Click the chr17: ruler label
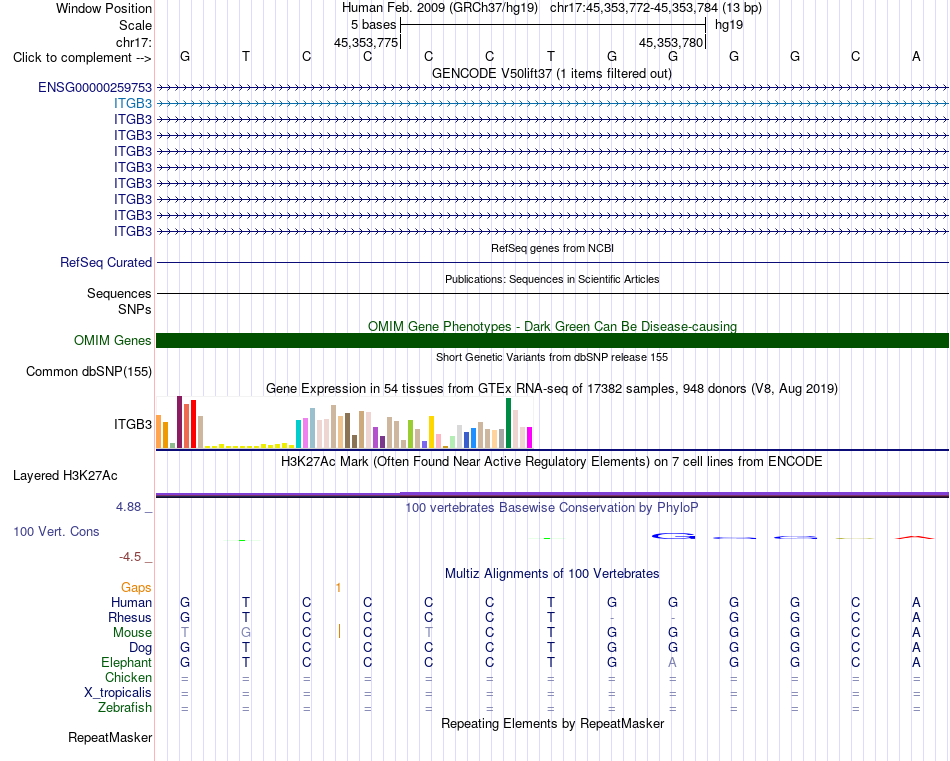Viewport: 950px width, 761px height. click(133, 42)
